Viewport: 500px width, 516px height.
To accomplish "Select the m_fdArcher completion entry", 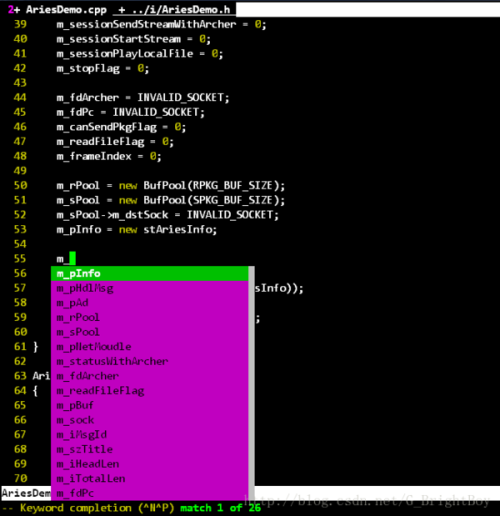I will [x=149, y=376].
